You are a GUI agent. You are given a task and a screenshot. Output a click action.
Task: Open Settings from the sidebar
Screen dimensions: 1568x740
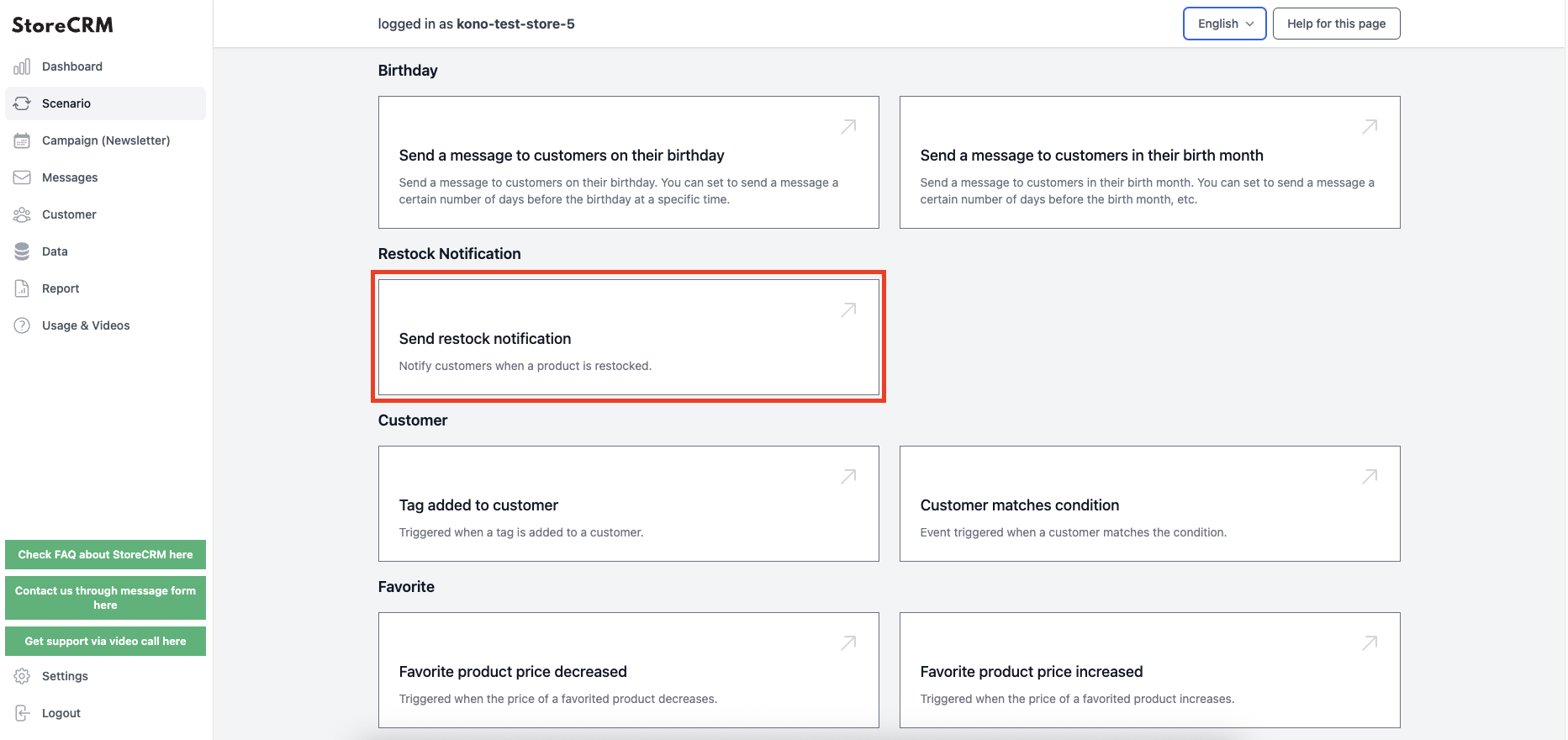(105, 676)
